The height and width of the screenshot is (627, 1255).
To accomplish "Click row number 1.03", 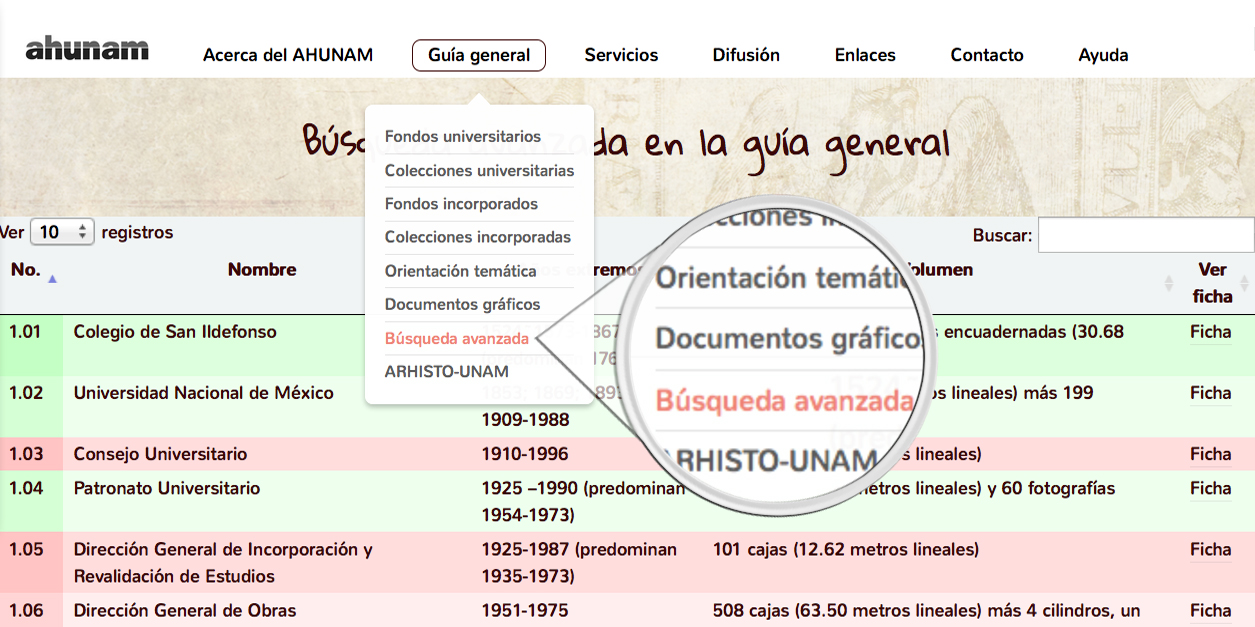I will click(x=26, y=454).
